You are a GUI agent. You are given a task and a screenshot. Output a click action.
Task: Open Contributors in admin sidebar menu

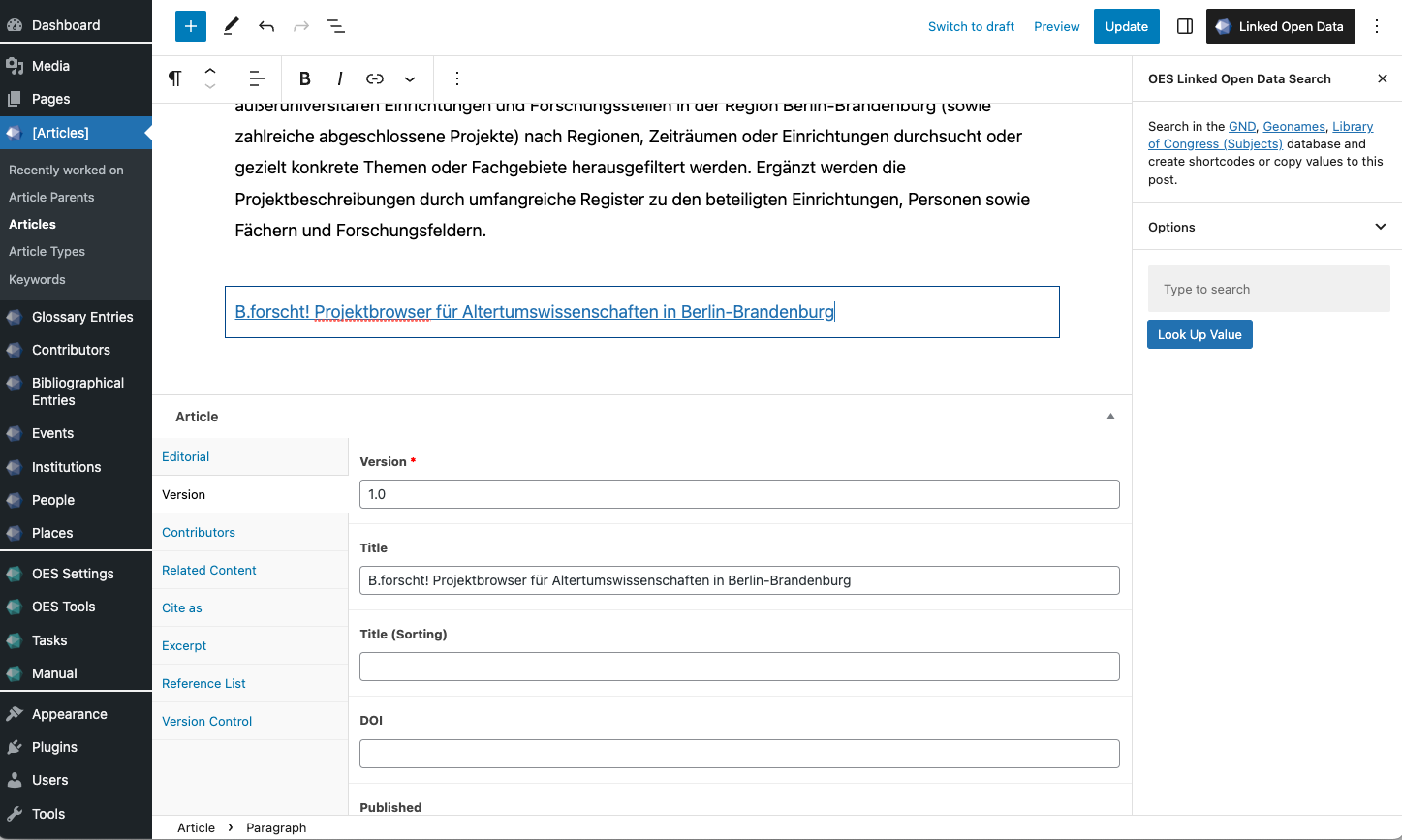click(x=76, y=350)
